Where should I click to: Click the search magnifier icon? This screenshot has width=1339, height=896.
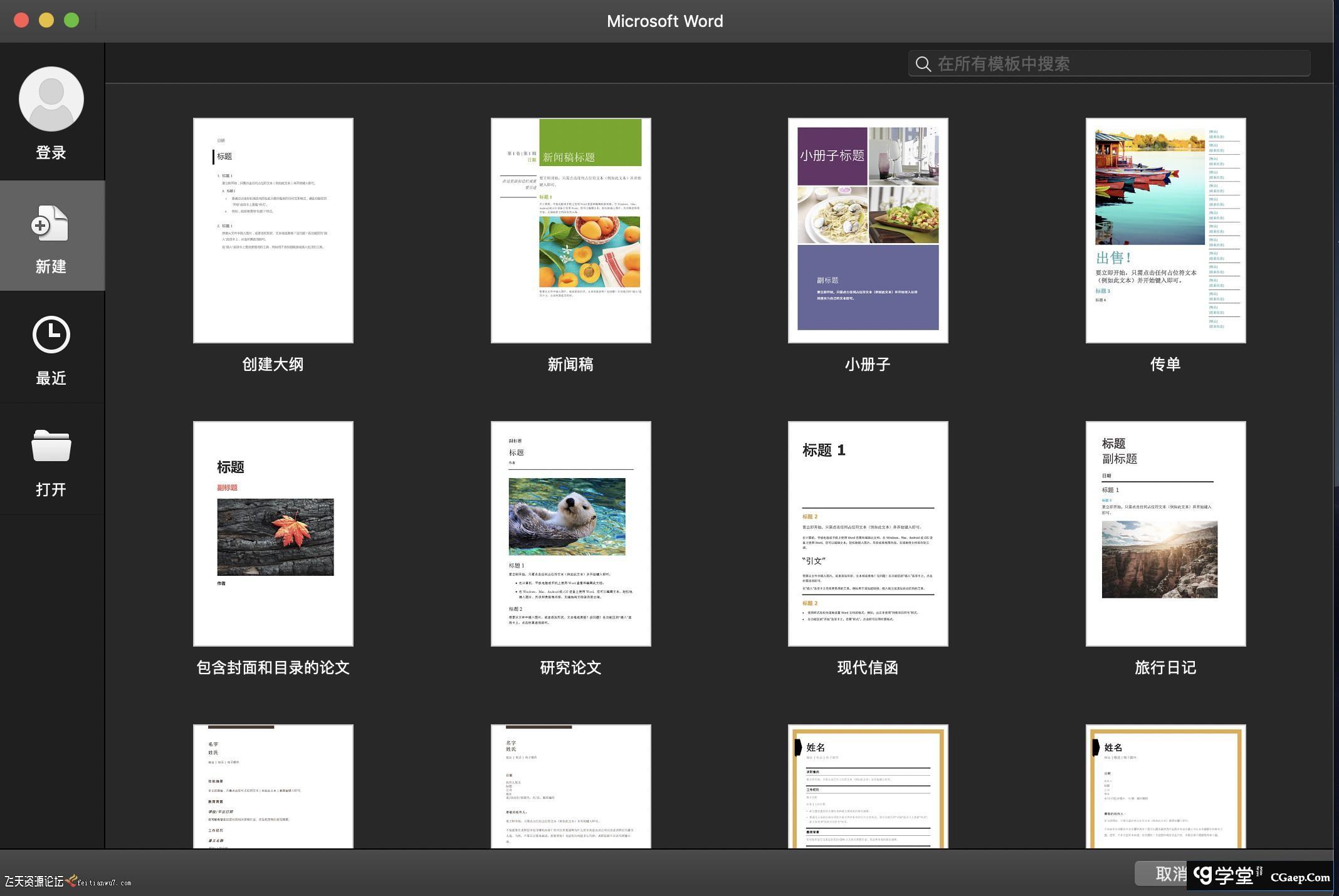[x=923, y=64]
